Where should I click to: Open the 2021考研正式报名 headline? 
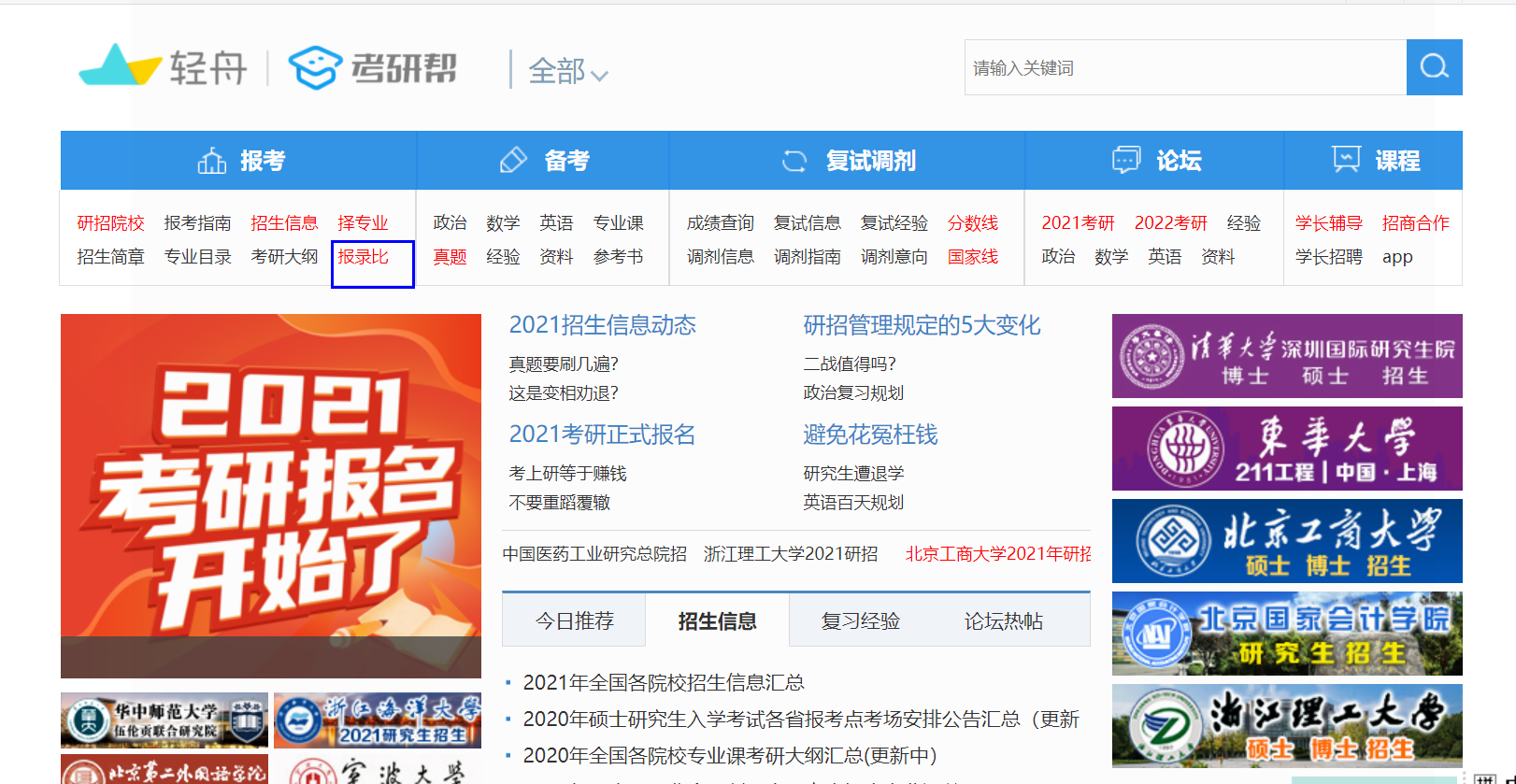click(x=602, y=435)
